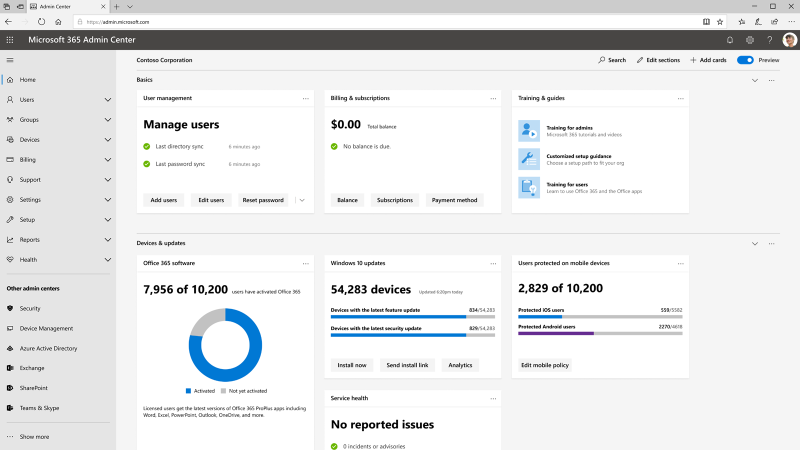Click the Payment method button
Screen dimensions: 800x450
point(455,200)
